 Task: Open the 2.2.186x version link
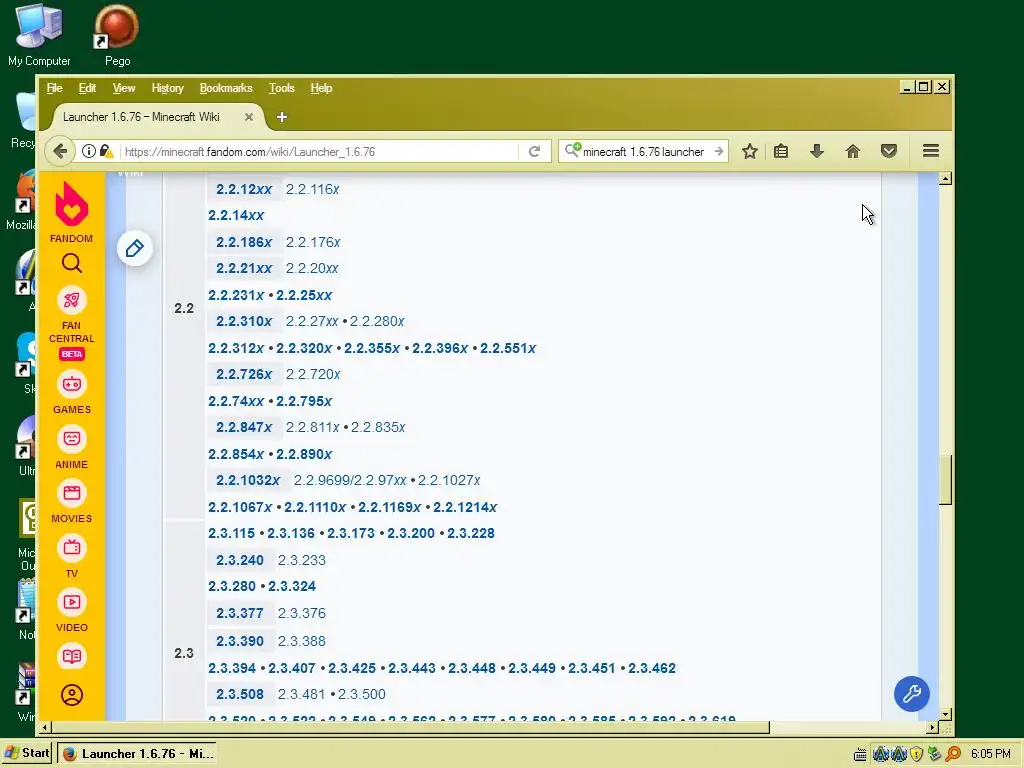point(244,242)
